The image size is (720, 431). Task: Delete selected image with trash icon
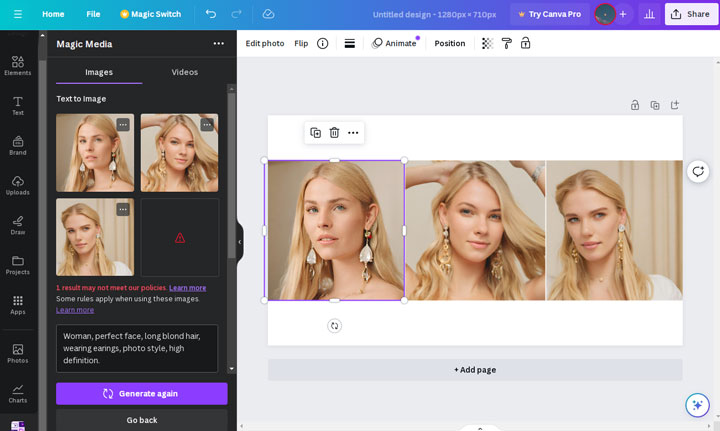(334, 133)
